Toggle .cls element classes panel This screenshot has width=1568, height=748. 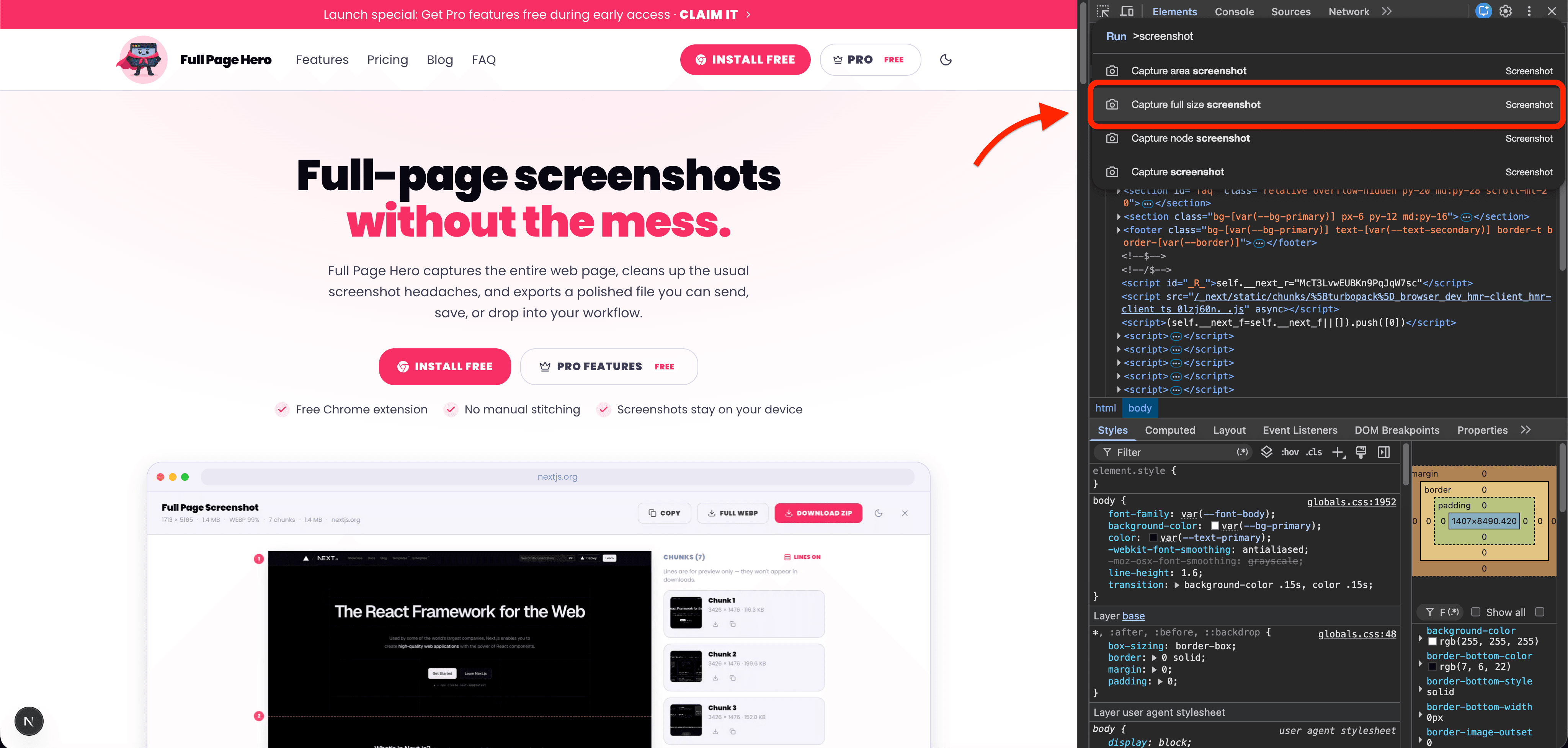click(1313, 452)
